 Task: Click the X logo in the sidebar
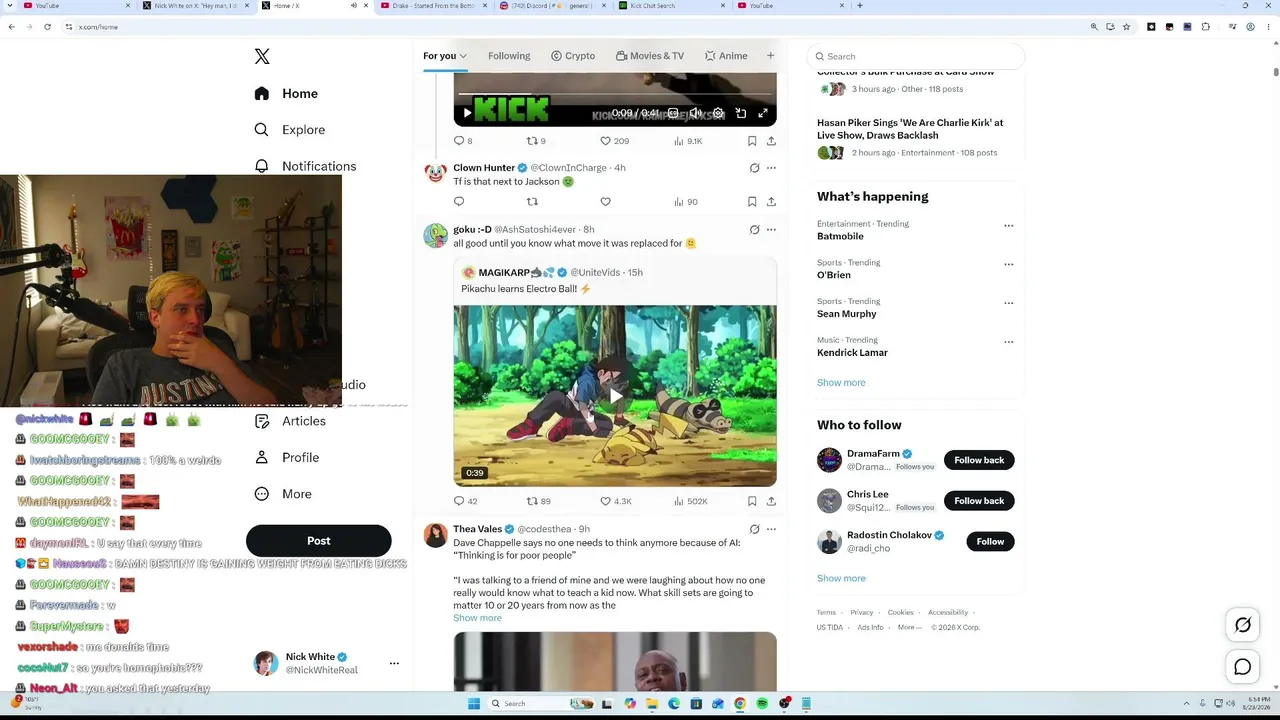point(262,57)
